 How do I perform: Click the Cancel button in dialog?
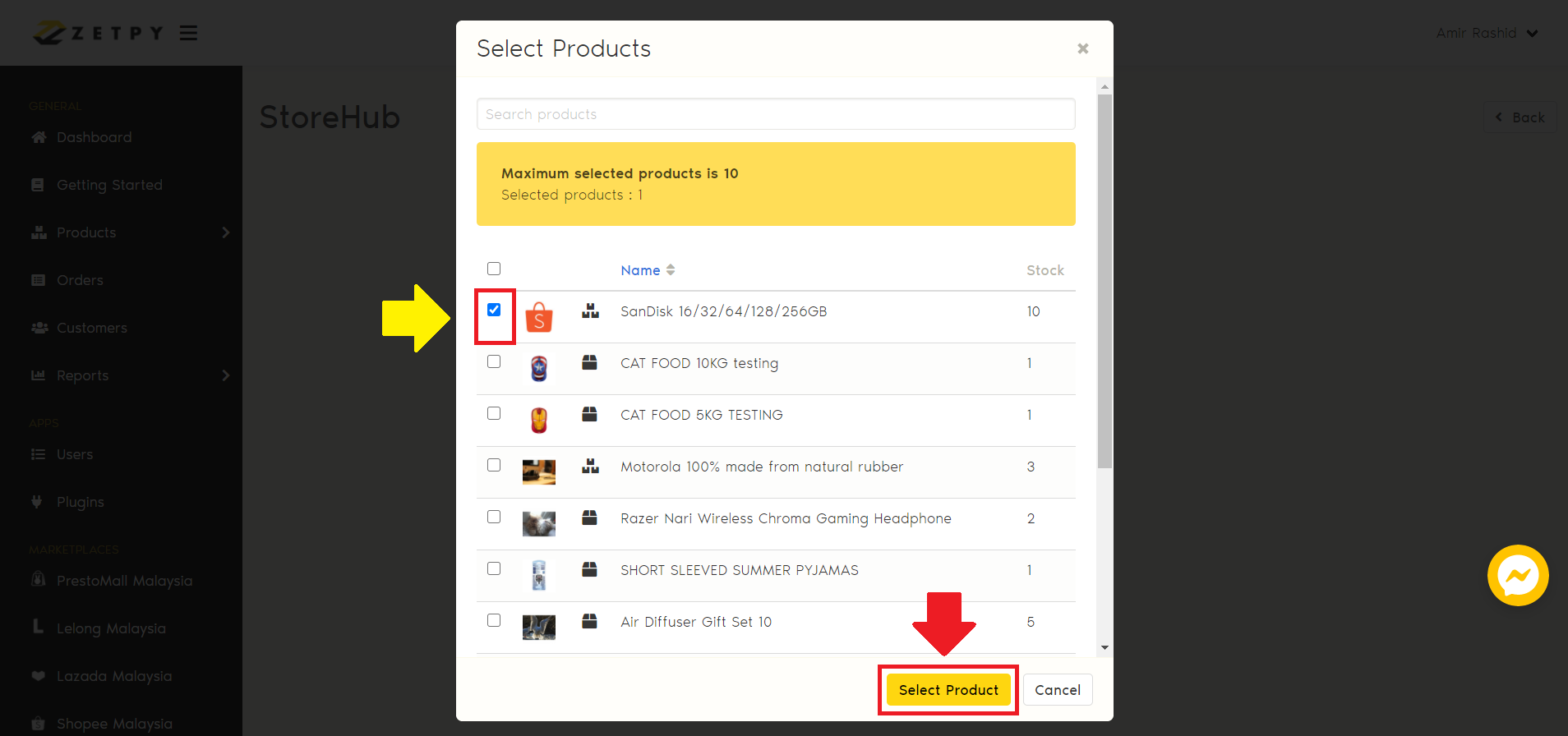point(1057,690)
